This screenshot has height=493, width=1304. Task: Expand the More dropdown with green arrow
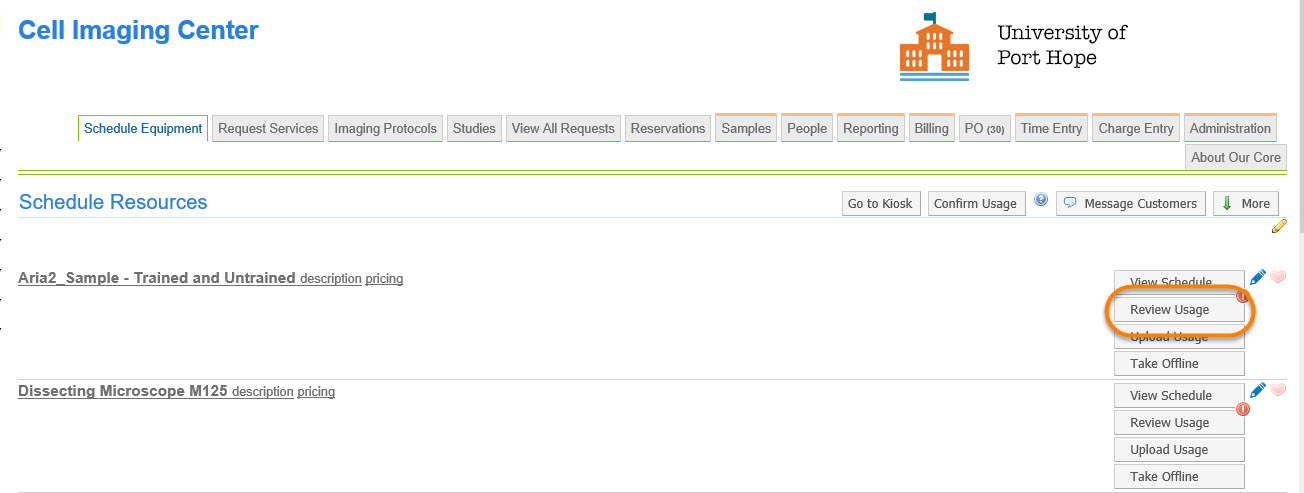[1245, 203]
